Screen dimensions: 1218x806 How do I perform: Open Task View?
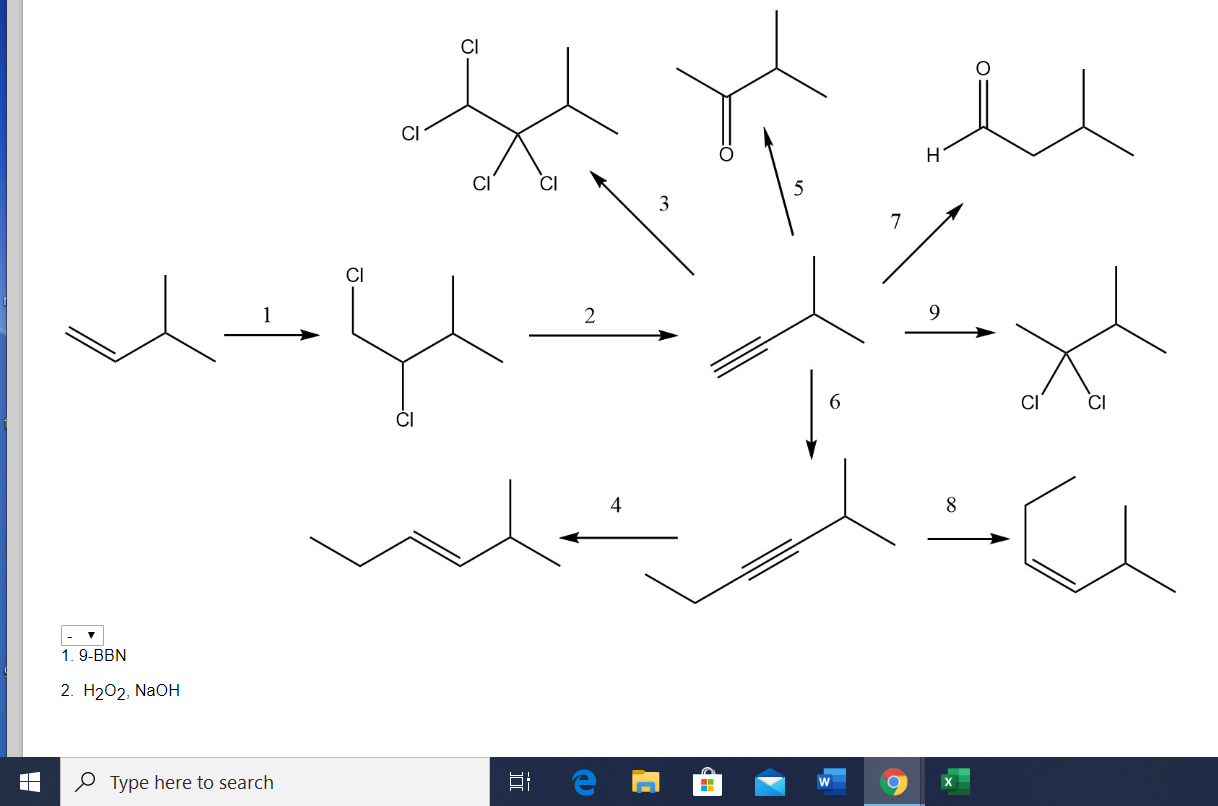(x=519, y=782)
